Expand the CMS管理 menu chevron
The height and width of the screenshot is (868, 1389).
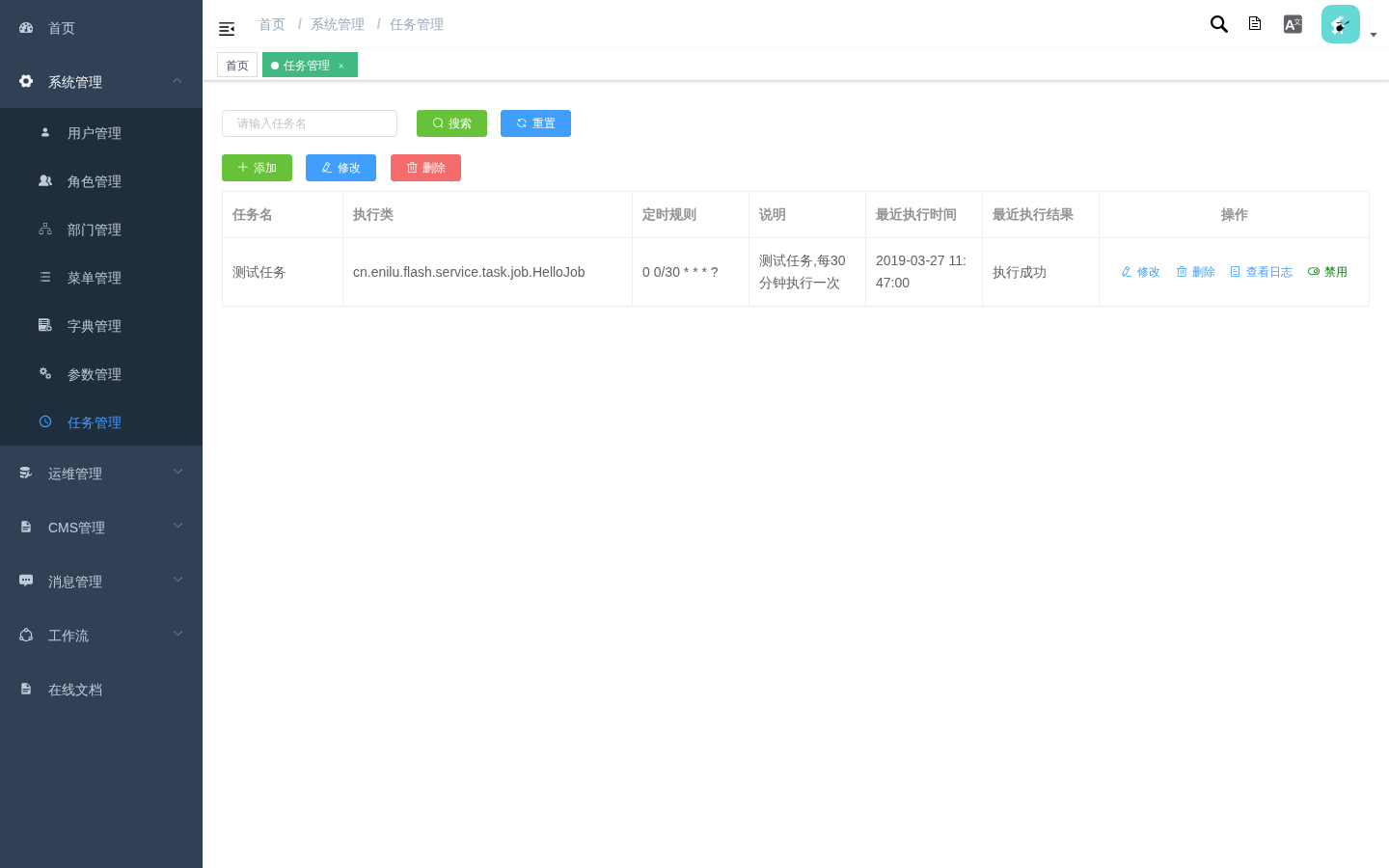tap(177, 526)
